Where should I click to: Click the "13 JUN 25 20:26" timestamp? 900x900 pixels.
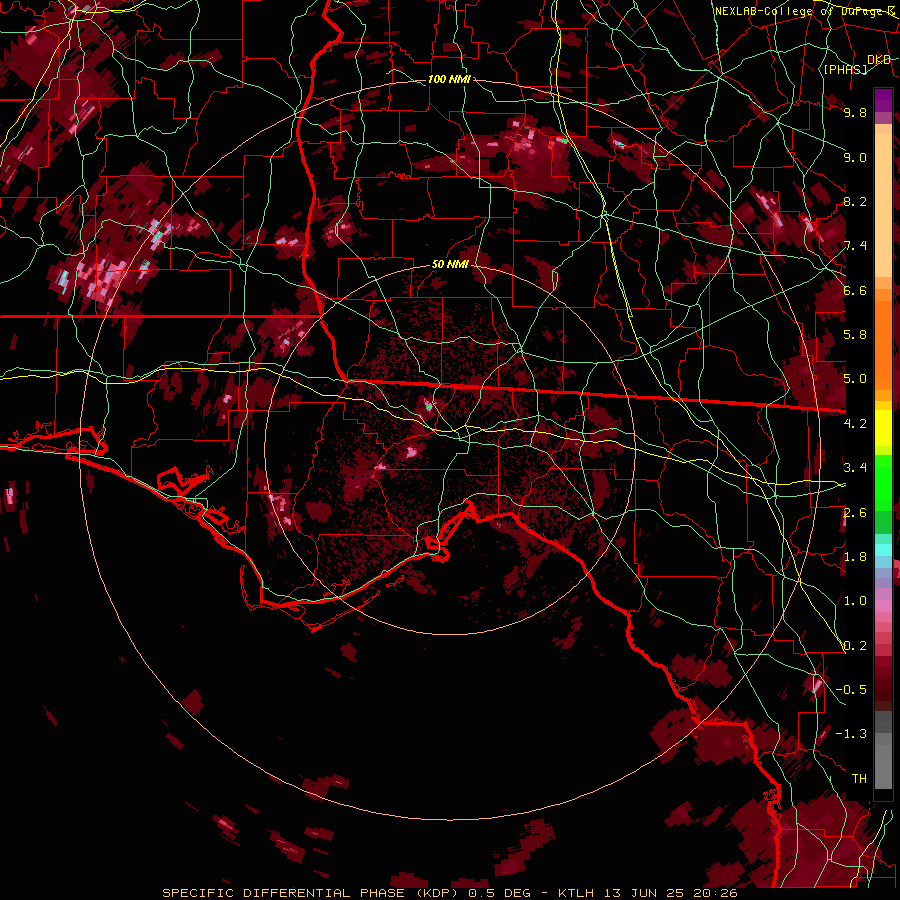pyautogui.click(x=671, y=893)
